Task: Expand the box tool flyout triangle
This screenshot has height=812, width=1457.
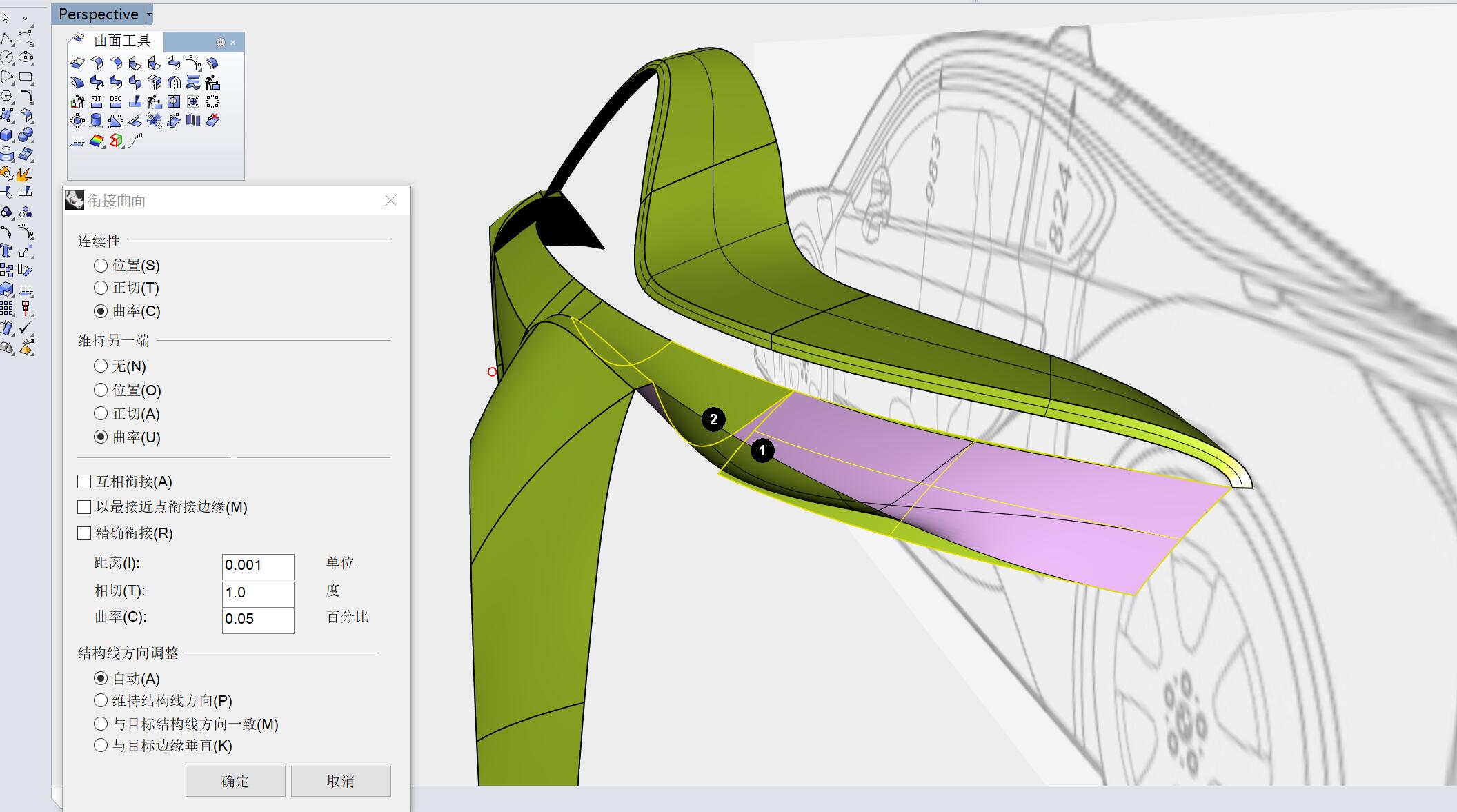Action: [13, 140]
